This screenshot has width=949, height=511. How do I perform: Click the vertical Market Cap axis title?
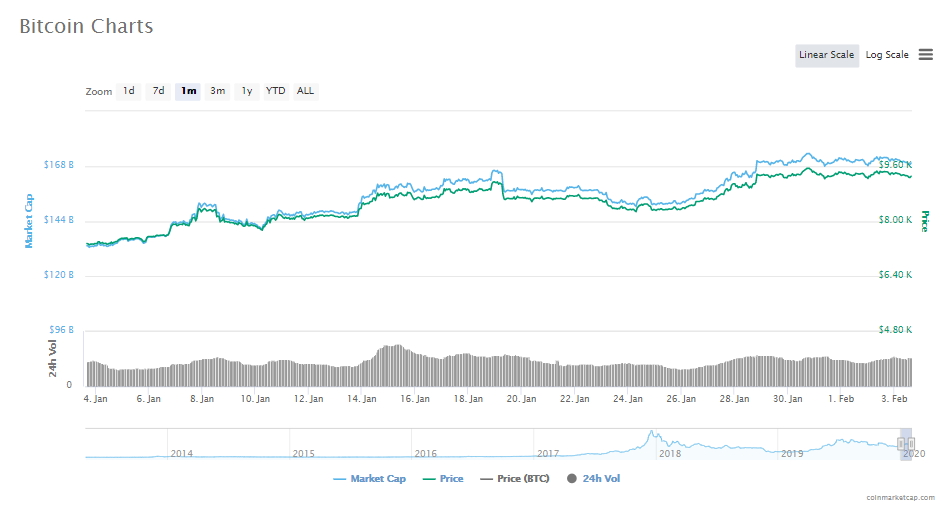[28, 221]
